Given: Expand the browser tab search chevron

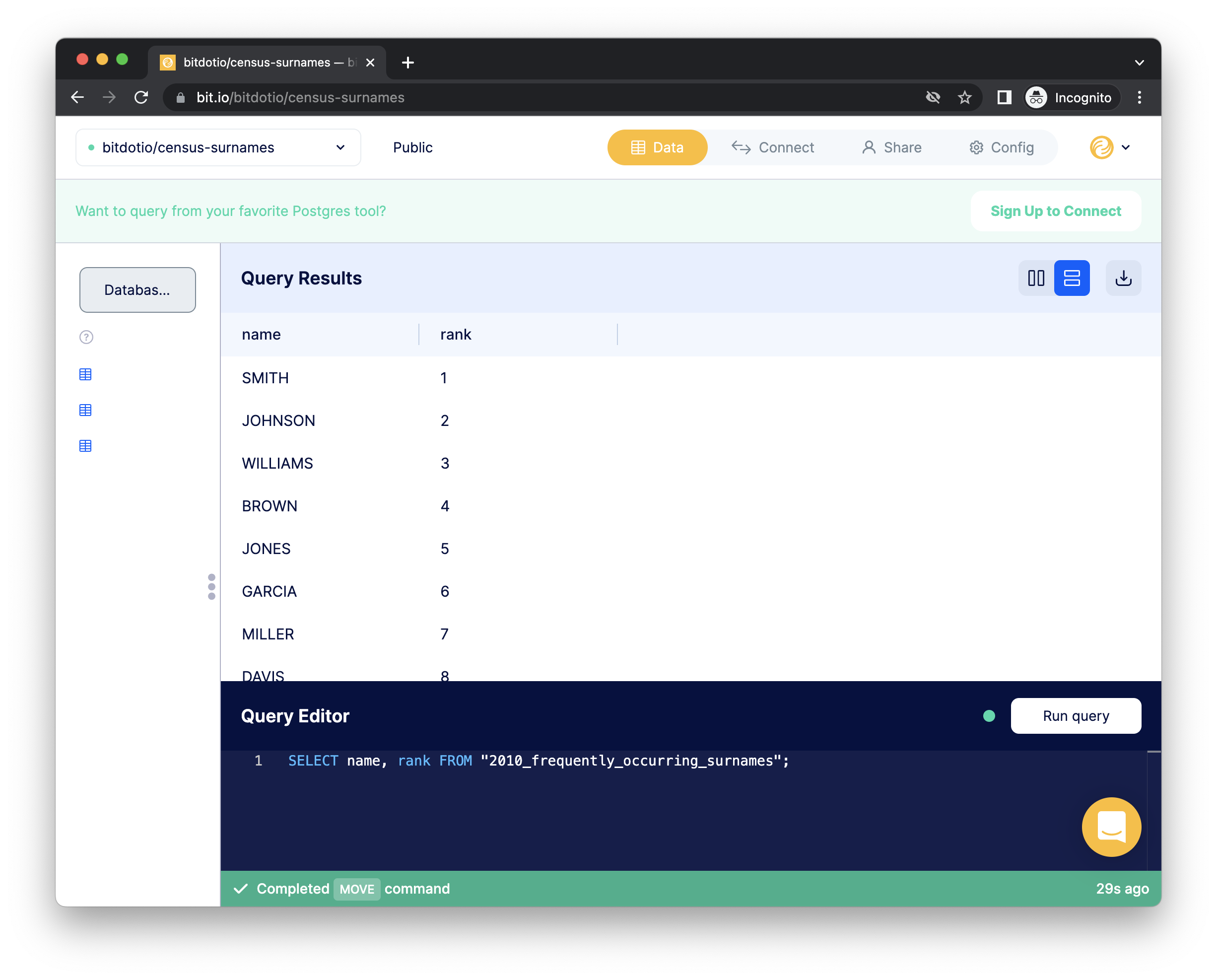Looking at the screenshot, I should pos(1139,63).
